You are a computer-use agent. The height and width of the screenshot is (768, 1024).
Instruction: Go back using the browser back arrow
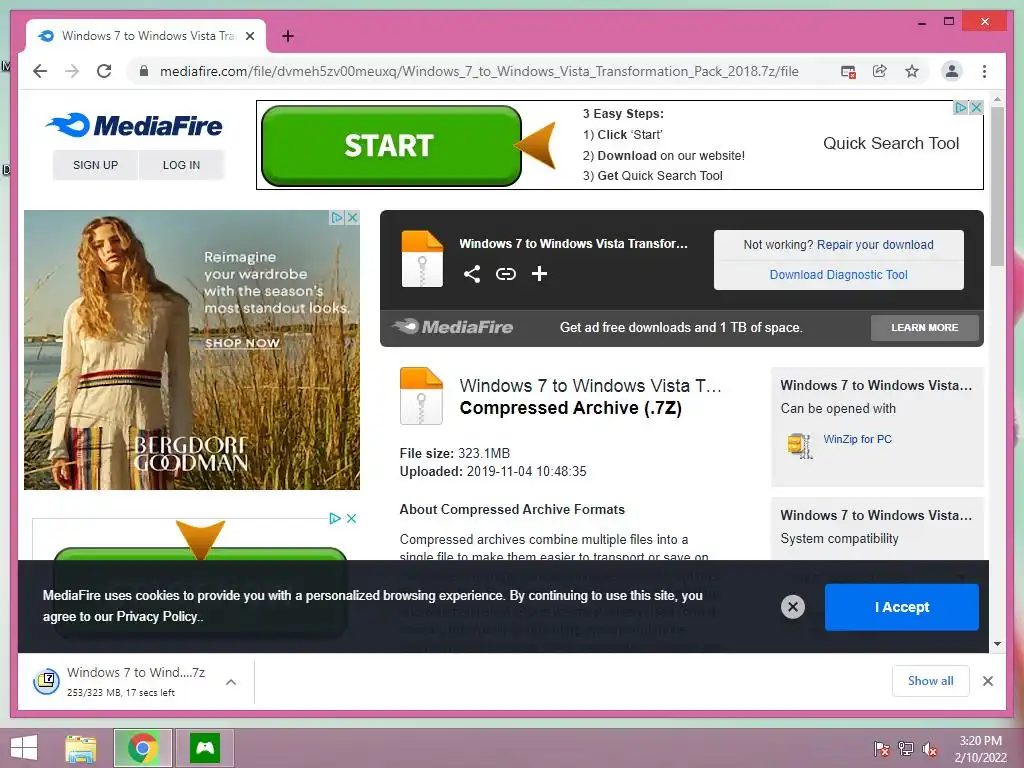click(40, 71)
